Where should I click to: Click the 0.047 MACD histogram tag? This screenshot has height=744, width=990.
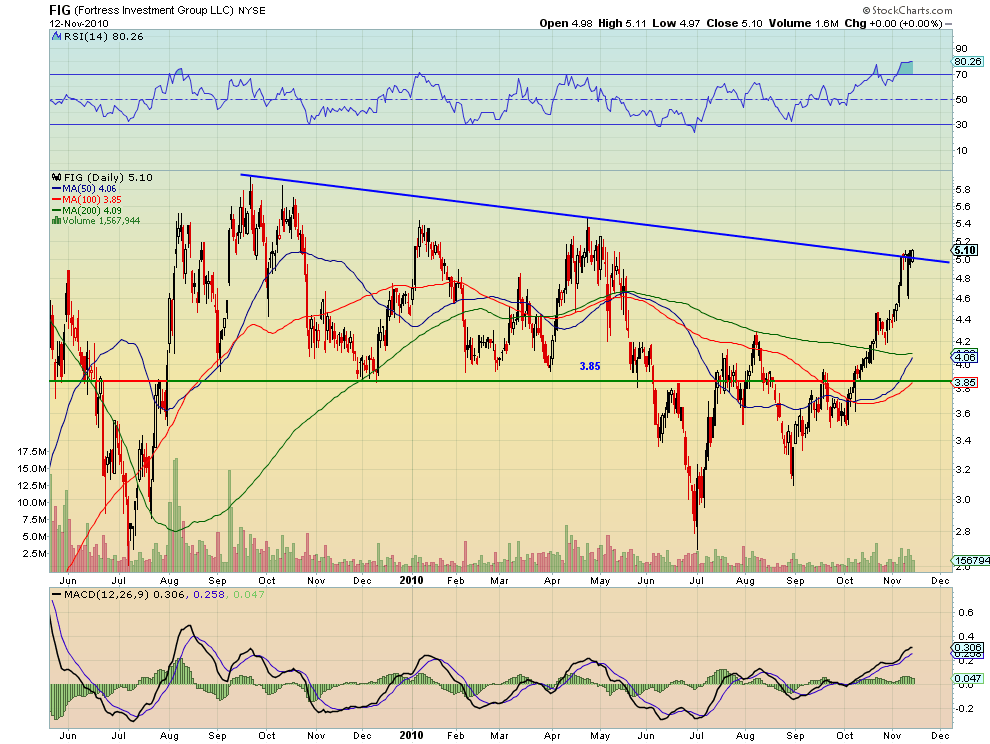pyautogui.click(x=967, y=679)
